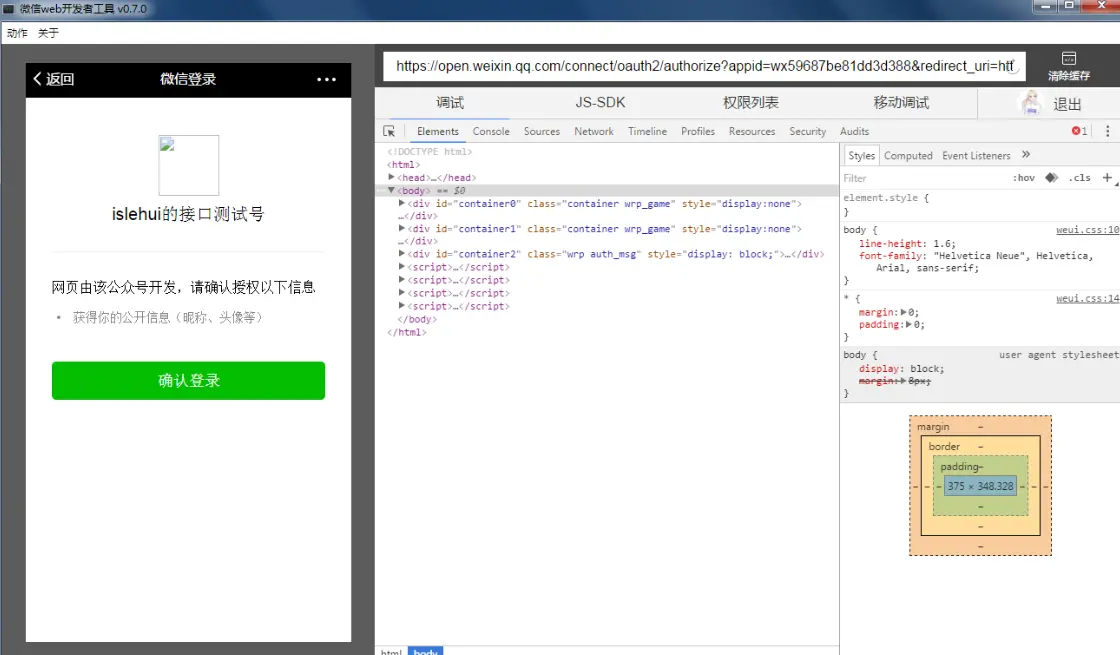The image size is (1120, 655).
Task: Click the user avatar next to 退出
Action: pos(1031,104)
